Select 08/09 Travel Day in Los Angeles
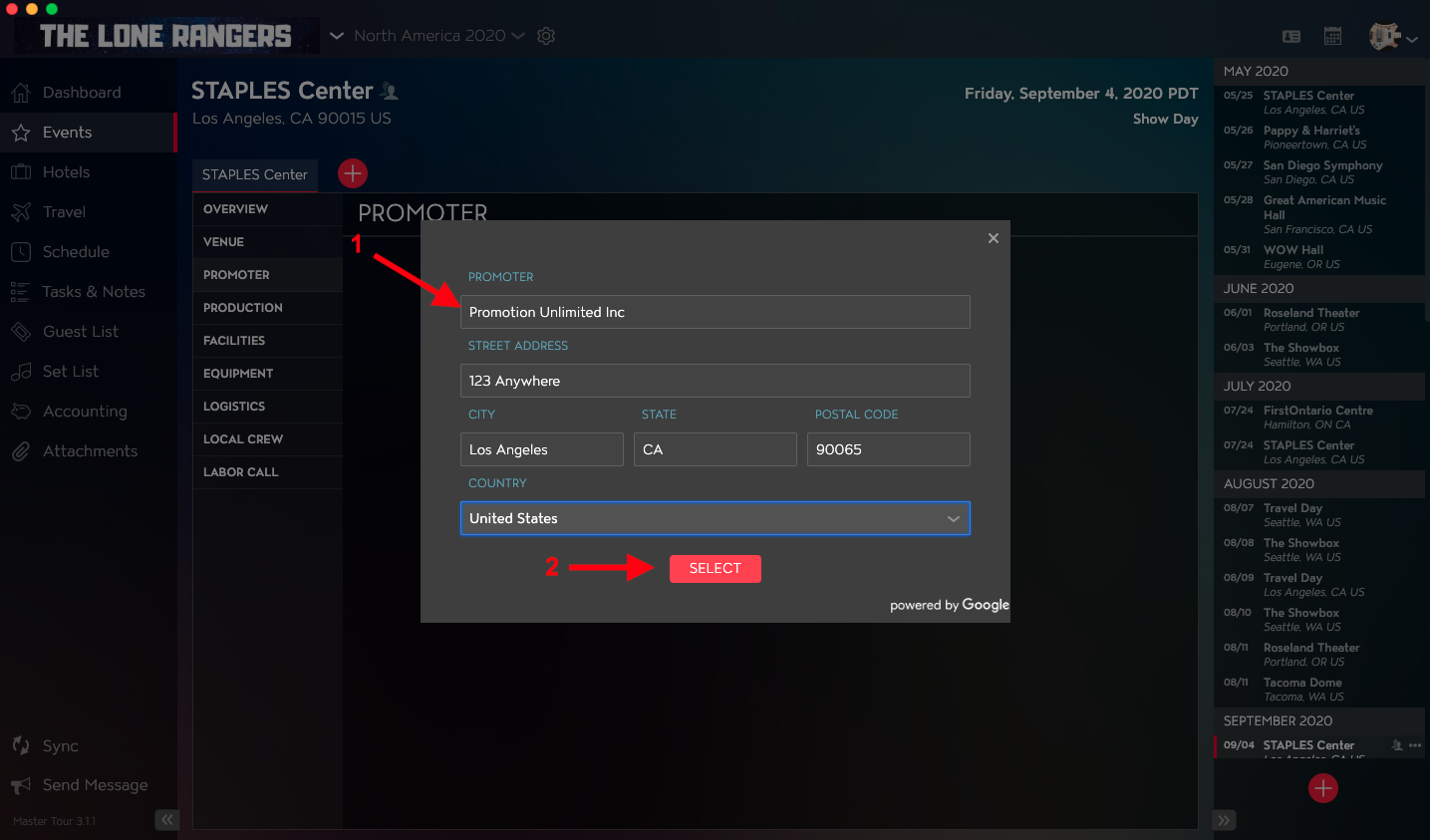 click(x=1319, y=585)
